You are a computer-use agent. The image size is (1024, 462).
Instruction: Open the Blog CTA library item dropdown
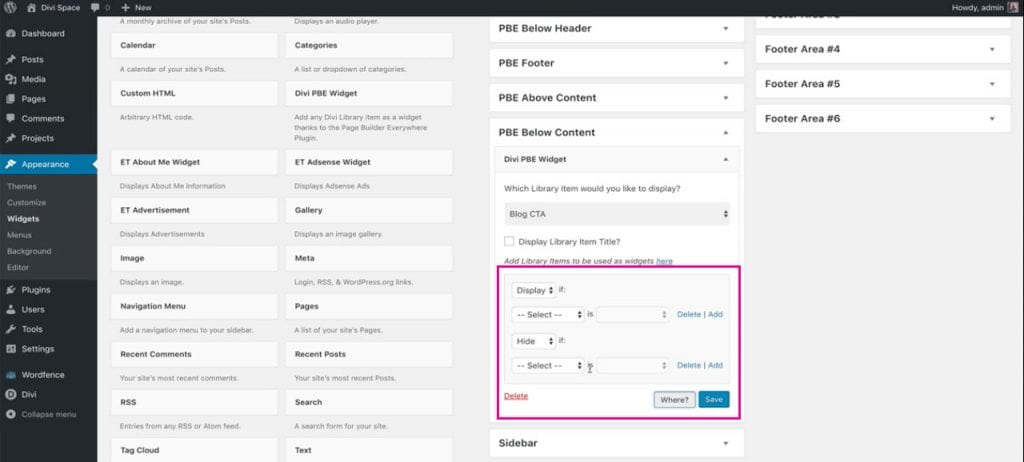[x=617, y=214]
